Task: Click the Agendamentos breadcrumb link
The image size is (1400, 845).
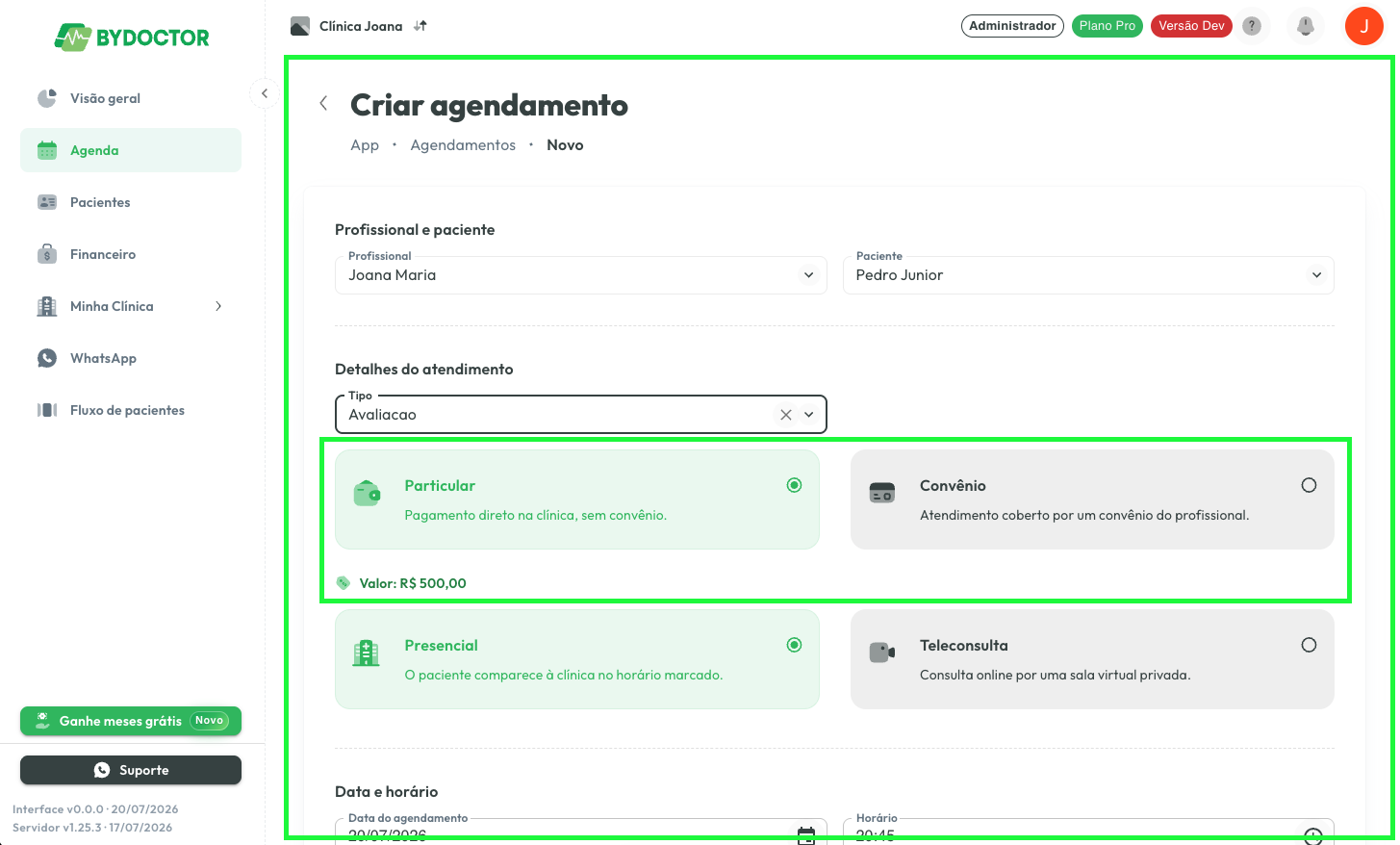Action: tap(463, 145)
